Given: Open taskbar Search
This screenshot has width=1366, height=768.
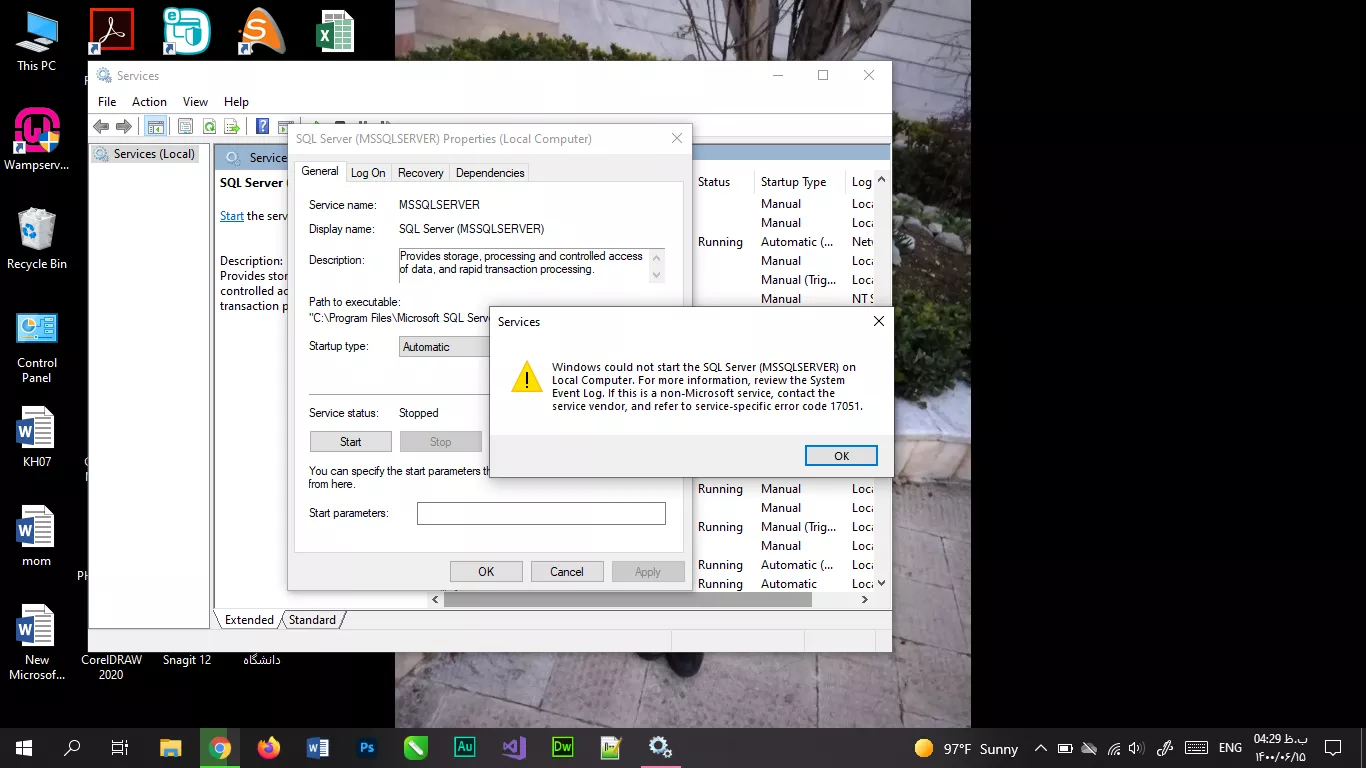Looking at the screenshot, I should (x=72, y=748).
